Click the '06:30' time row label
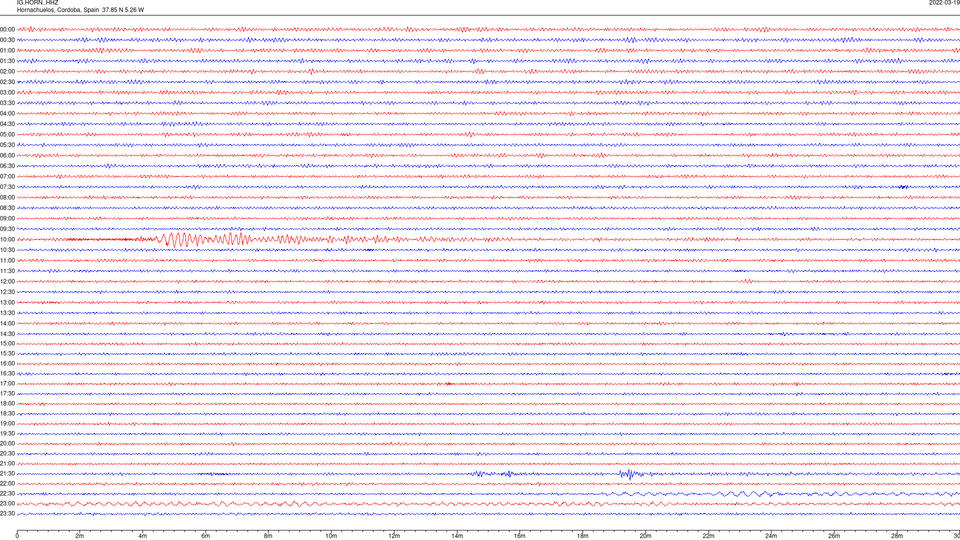The height and width of the screenshot is (540, 960). 7,166
